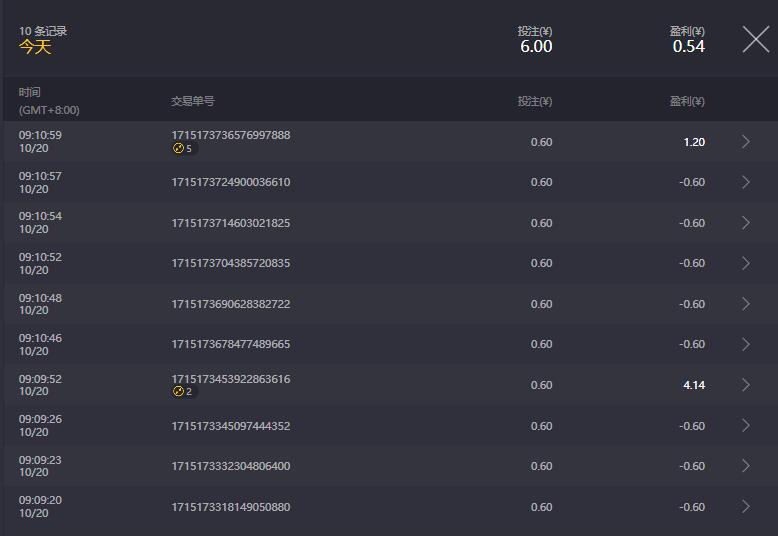Expand details arrow for 09:10:59 record

click(x=746, y=141)
